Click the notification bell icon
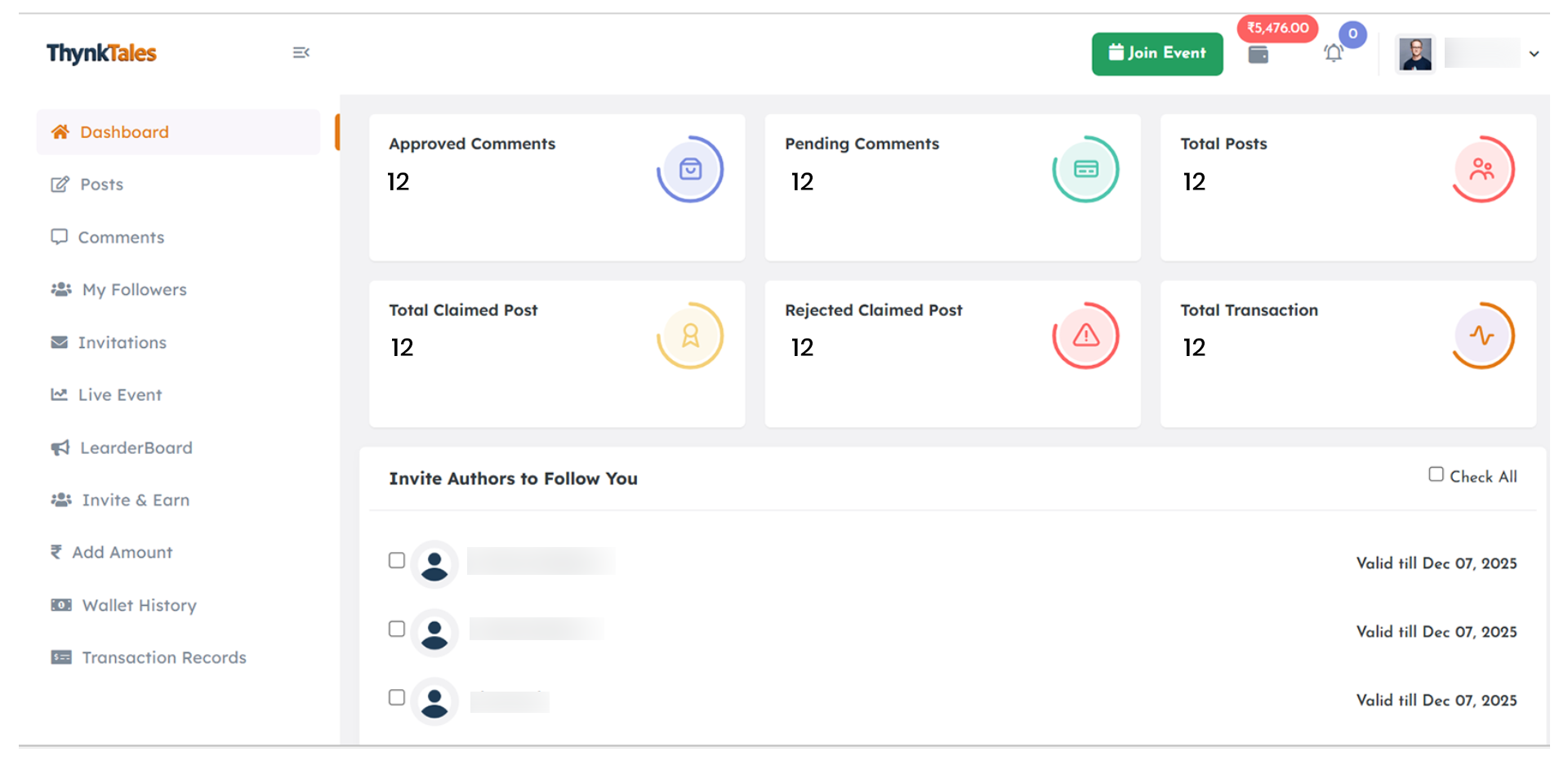This screenshot has height=761, width=1568. coord(1334,52)
